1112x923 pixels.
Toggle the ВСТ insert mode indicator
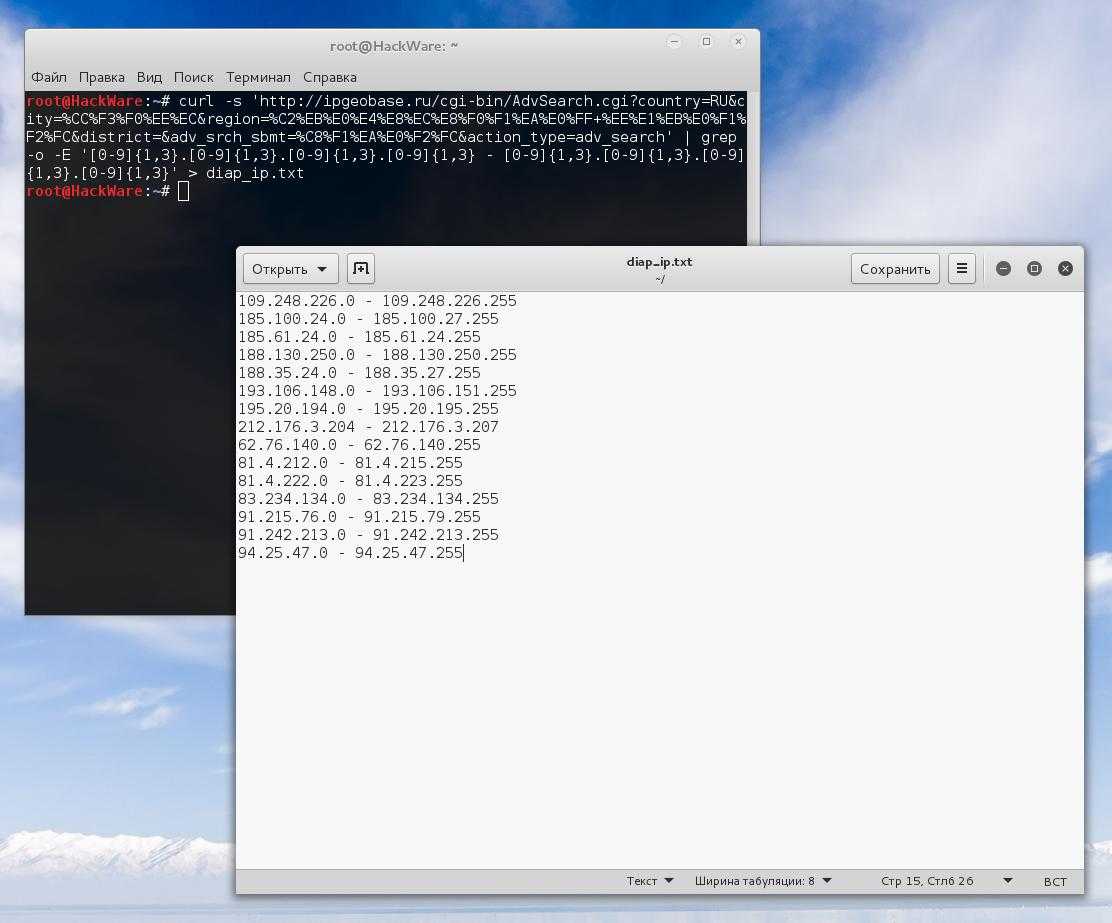(1054, 881)
